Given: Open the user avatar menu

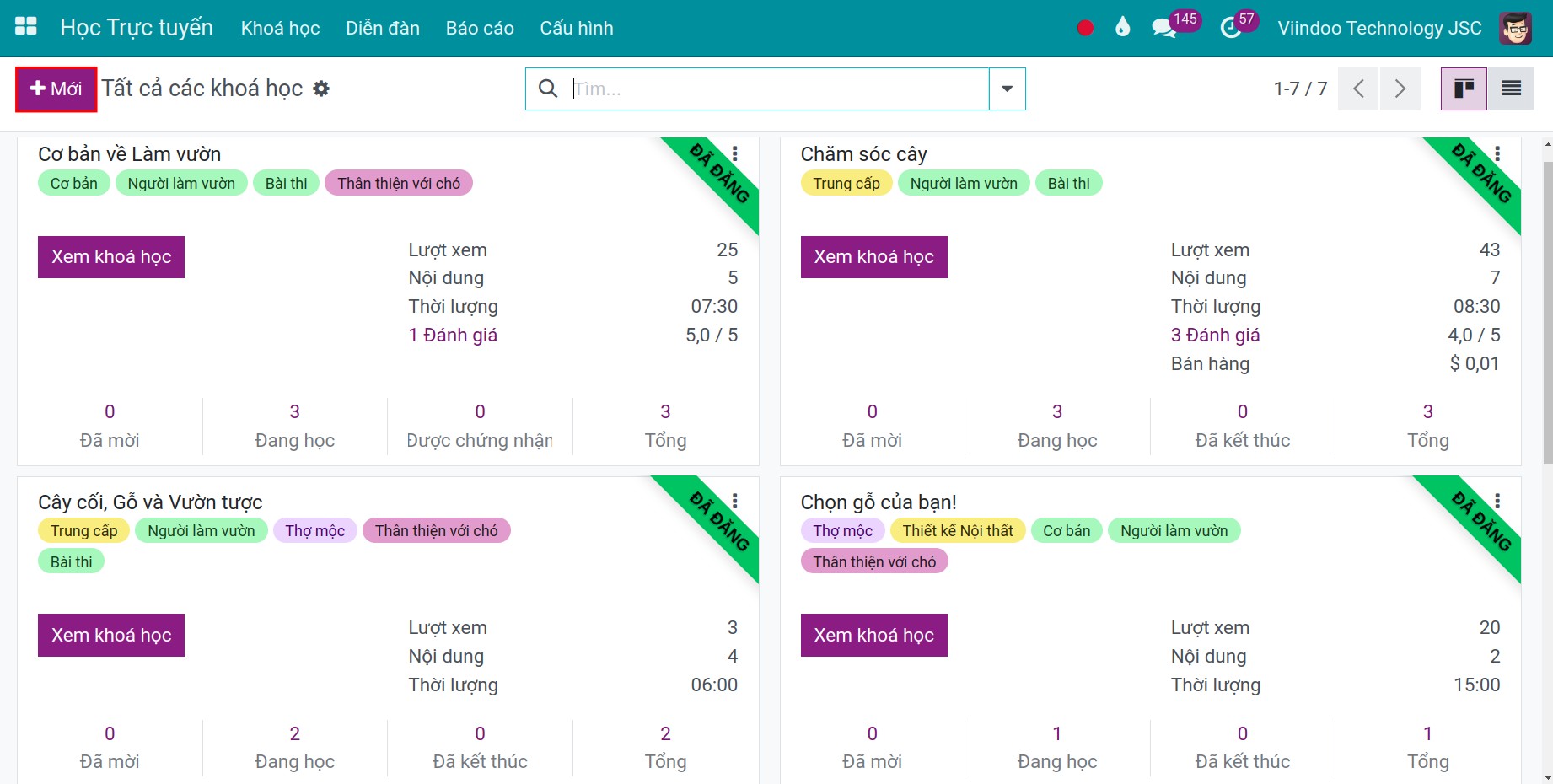Looking at the screenshot, I should point(1515,28).
